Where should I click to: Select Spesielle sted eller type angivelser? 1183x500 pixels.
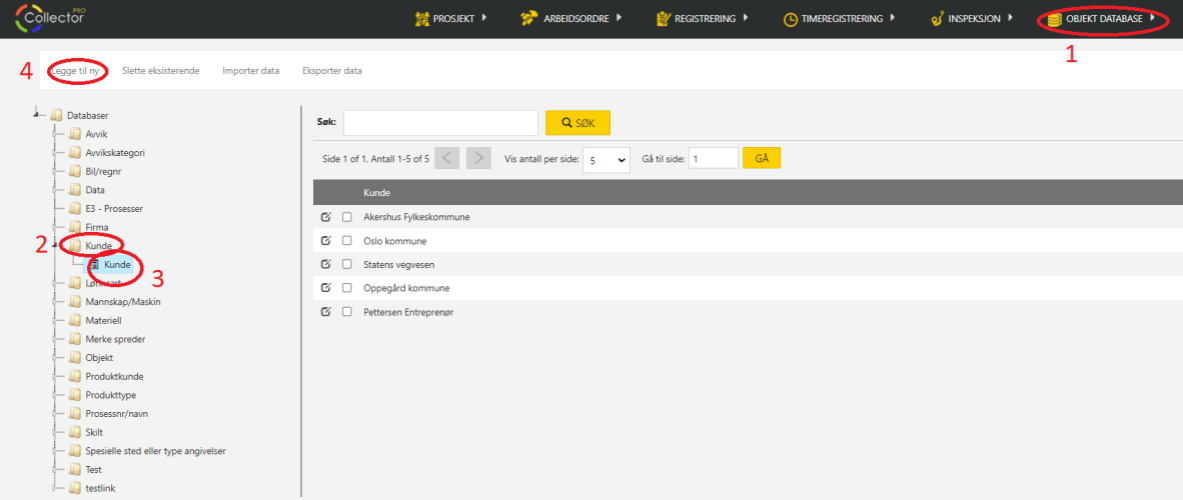[156, 451]
